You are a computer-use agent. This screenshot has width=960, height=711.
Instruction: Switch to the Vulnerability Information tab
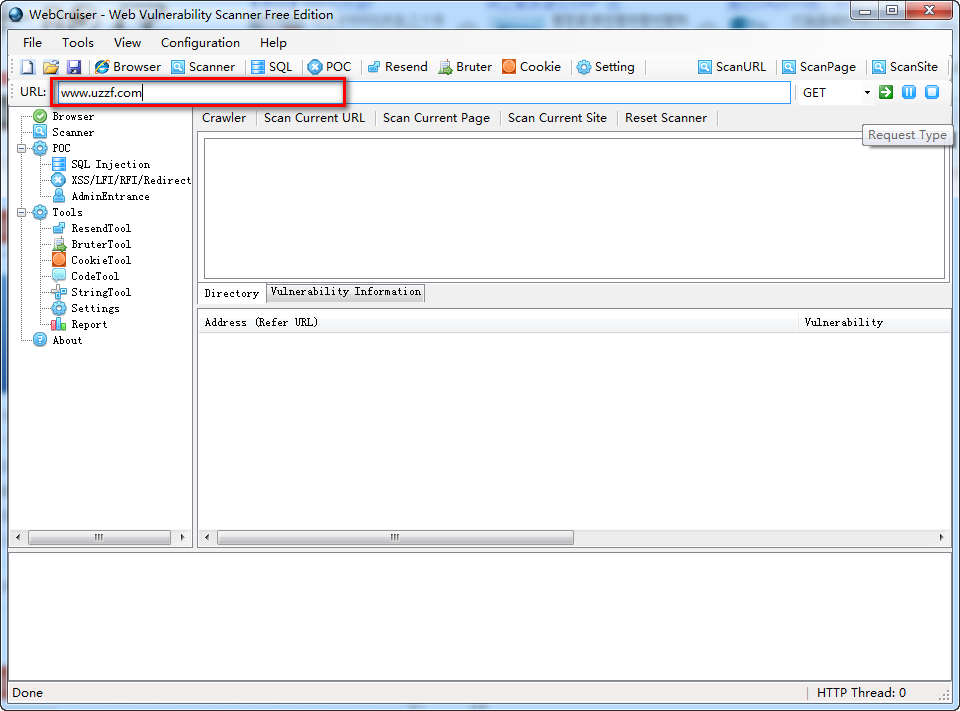pyautogui.click(x=345, y=292)
